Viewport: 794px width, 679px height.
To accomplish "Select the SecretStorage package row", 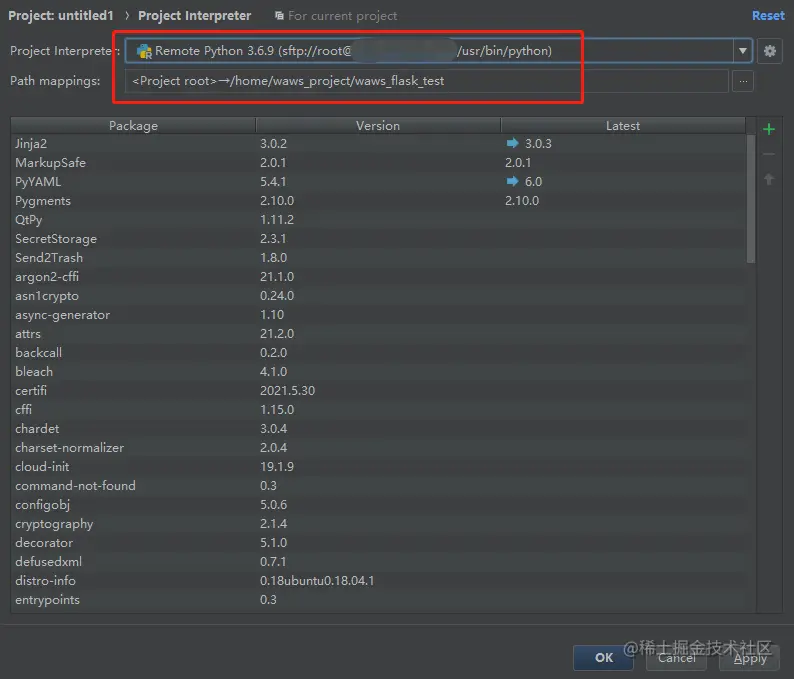I will [378, 238].
